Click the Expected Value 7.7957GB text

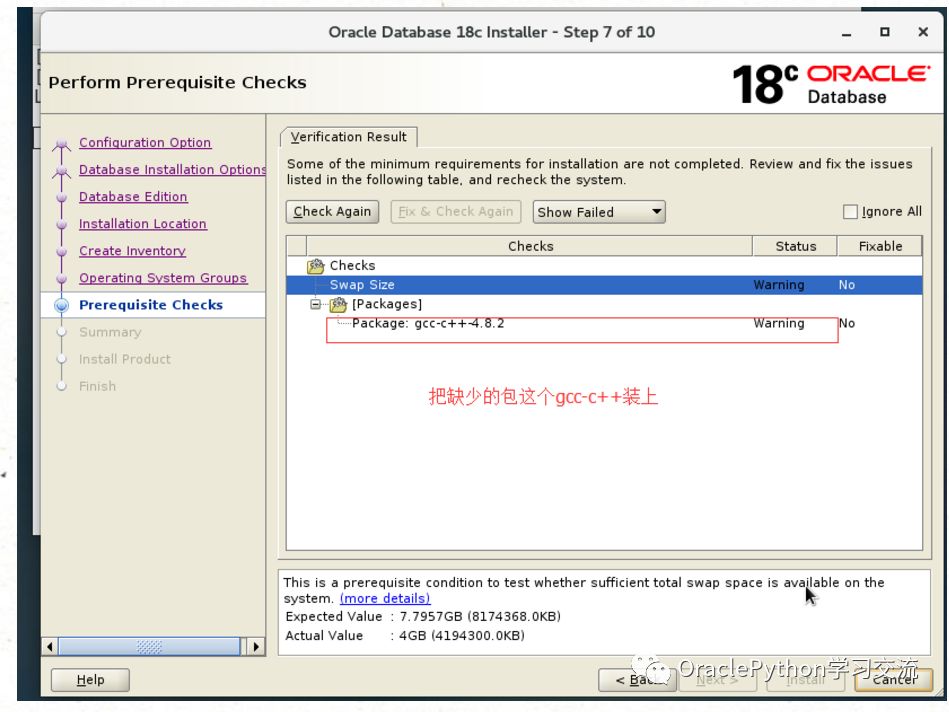(422, 616)
